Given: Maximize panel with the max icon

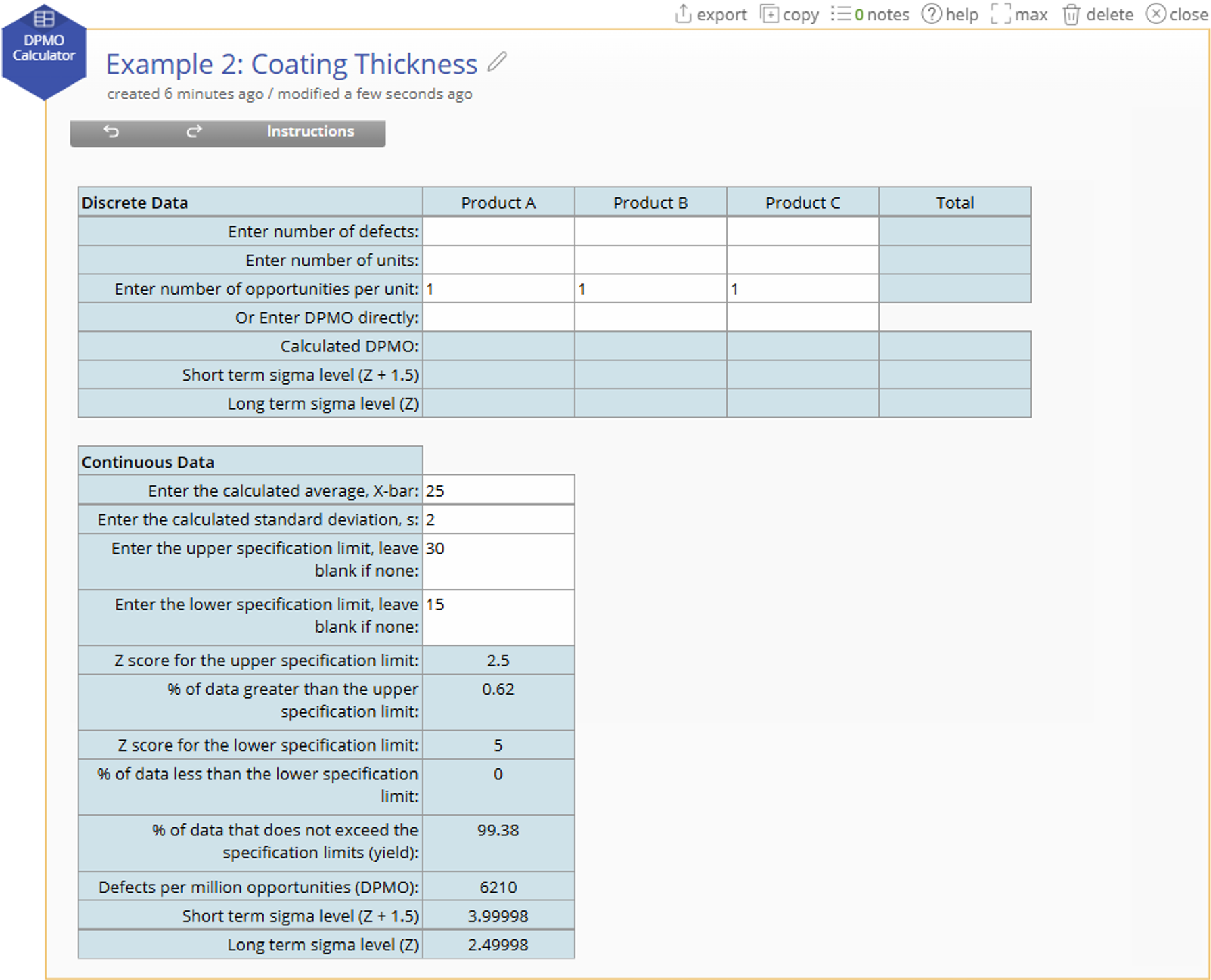Looking at the screenshot, I should tap(1000, 14).
